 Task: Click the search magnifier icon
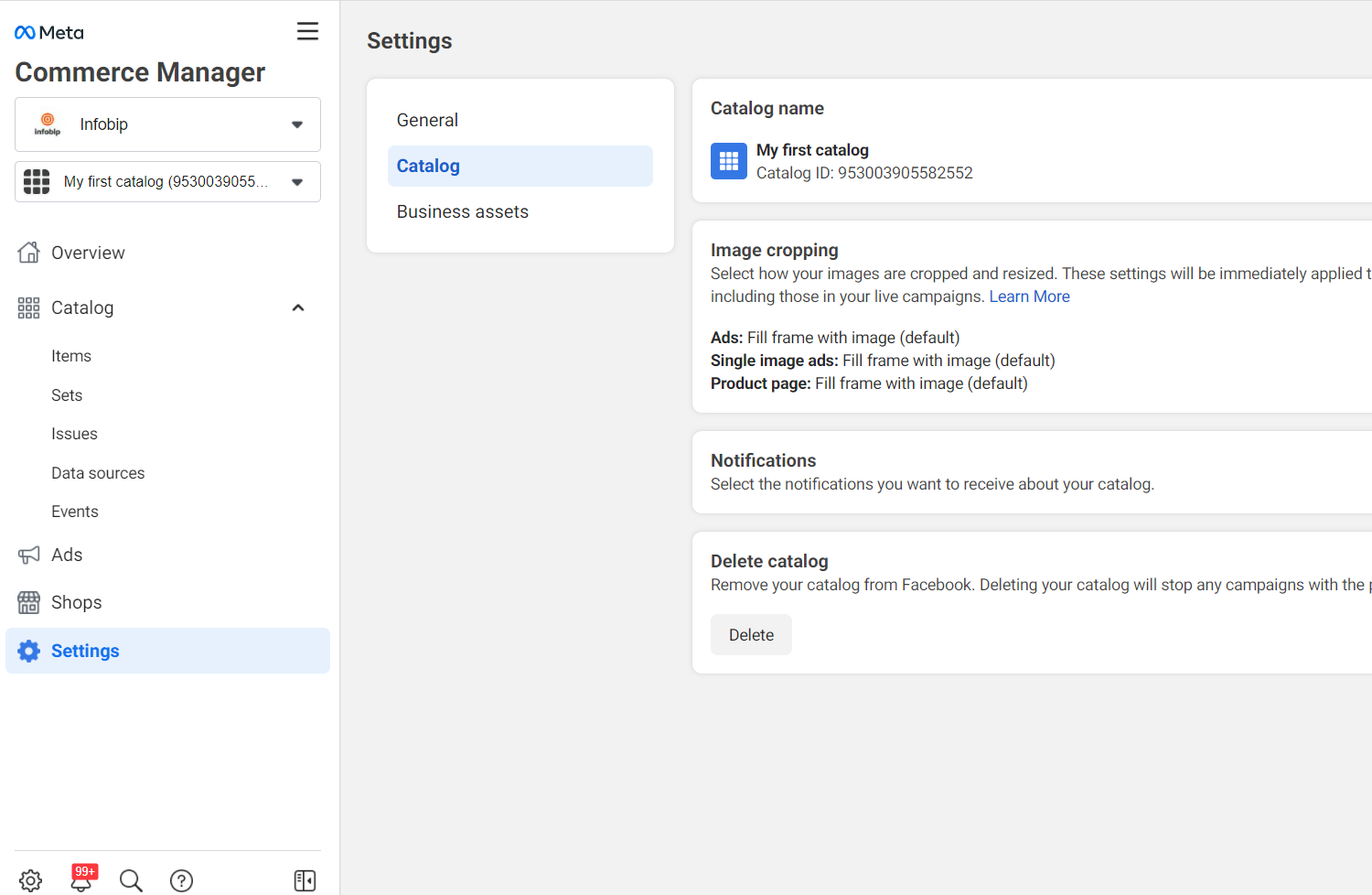131,880
